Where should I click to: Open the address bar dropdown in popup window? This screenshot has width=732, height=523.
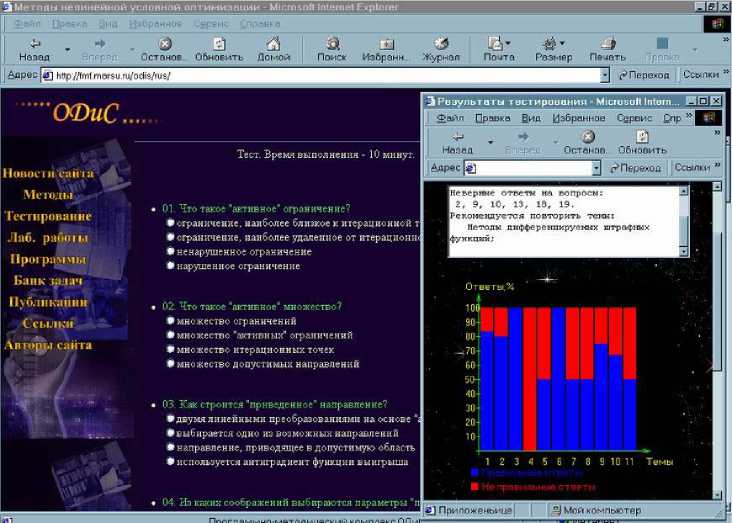click(x=596, y=168)
